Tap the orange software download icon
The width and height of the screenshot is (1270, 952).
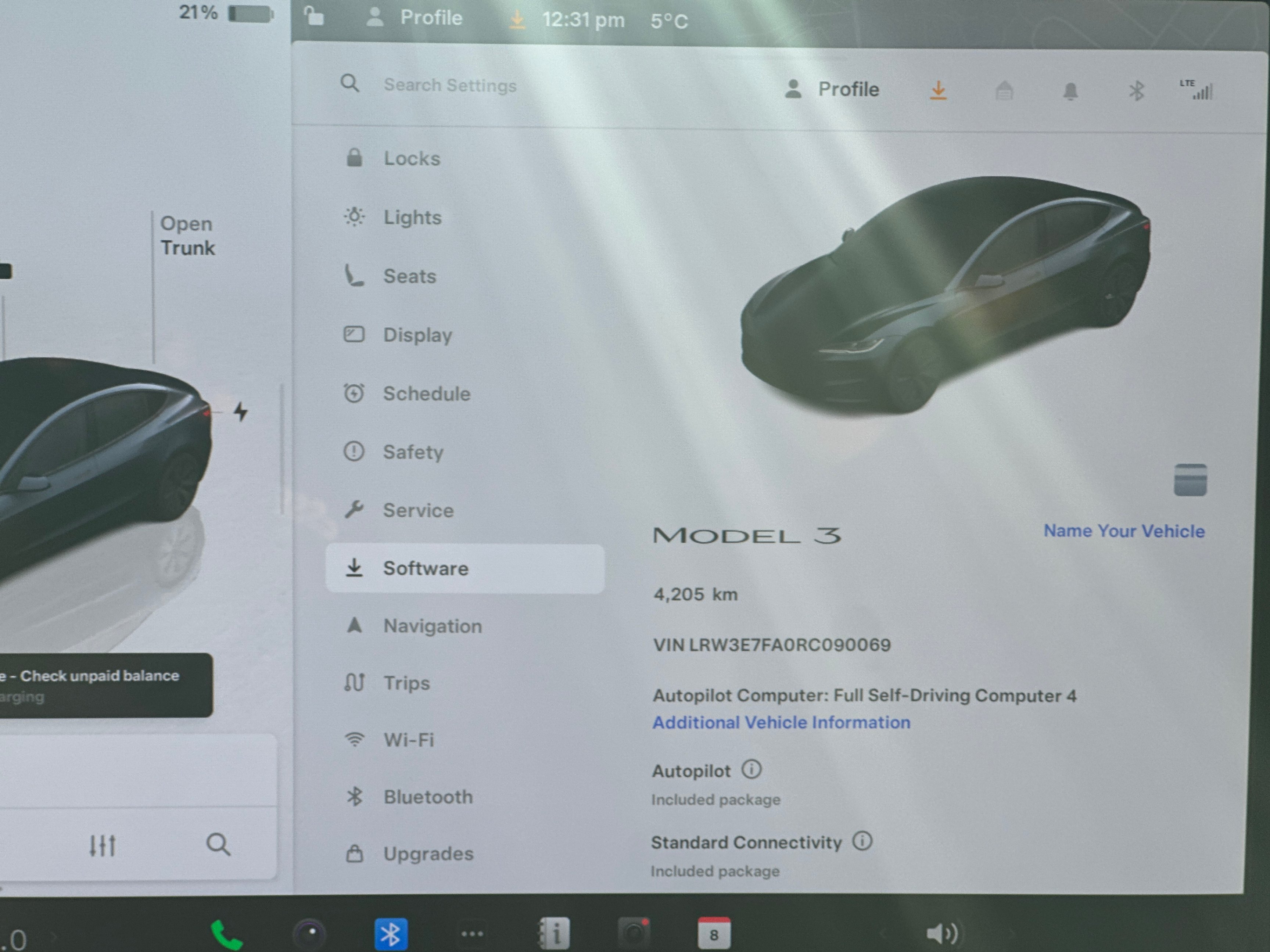click(x=938, y=90)
